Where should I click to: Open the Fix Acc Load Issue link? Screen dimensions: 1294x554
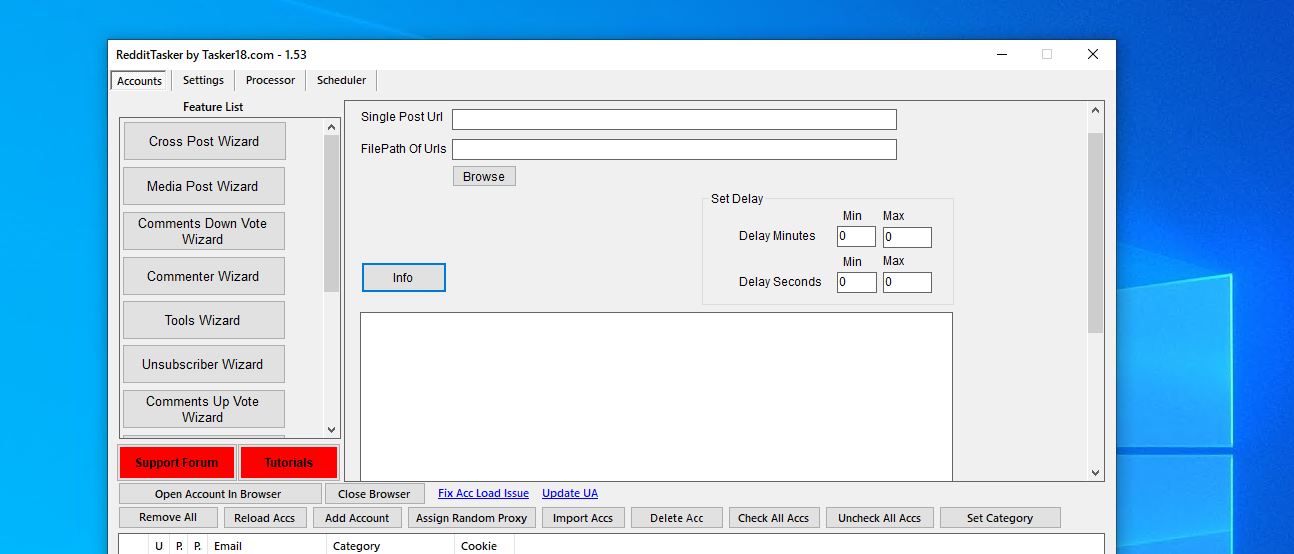coord(483,493)
